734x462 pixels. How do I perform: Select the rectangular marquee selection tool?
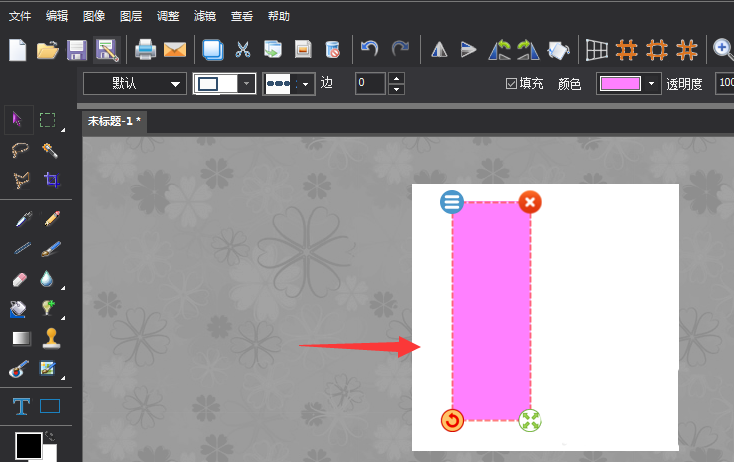(47, 120)
